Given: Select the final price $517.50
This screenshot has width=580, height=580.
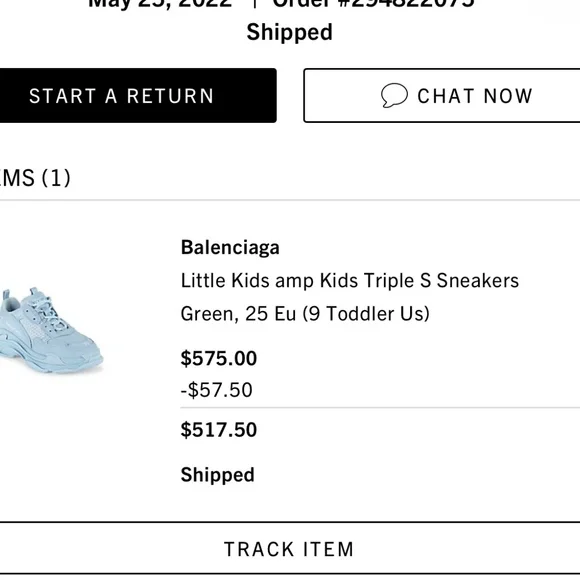Looking at the screenshot, I should click(x=219, y=430).
